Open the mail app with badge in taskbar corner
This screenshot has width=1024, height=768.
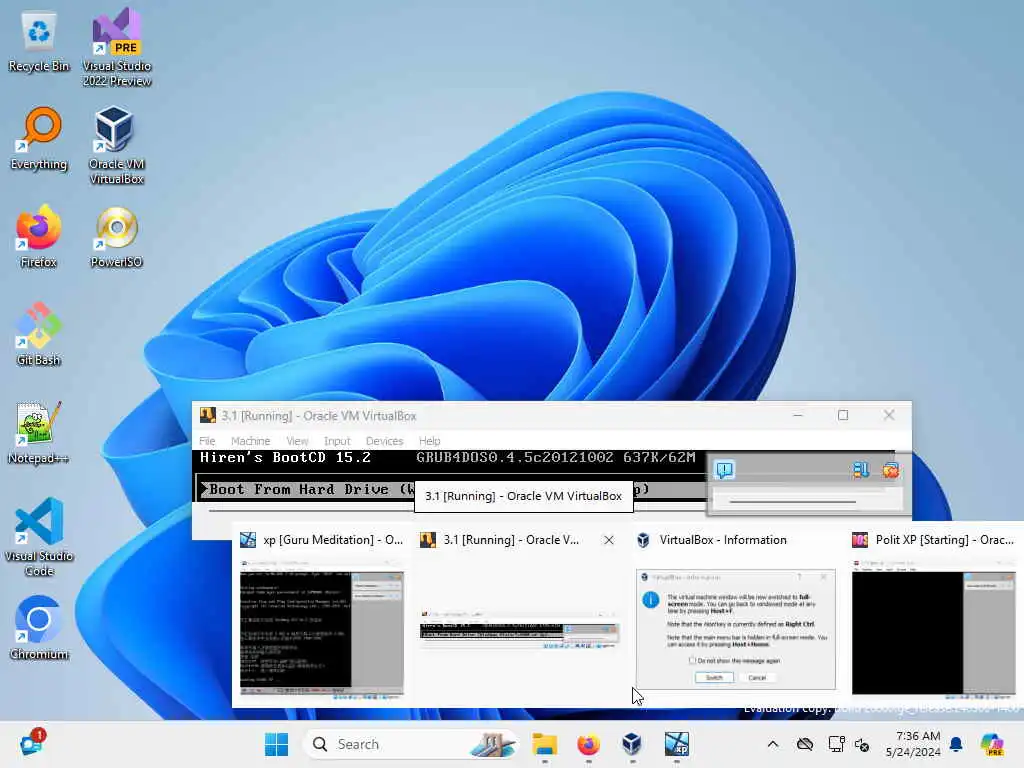(x=31, y=743)
